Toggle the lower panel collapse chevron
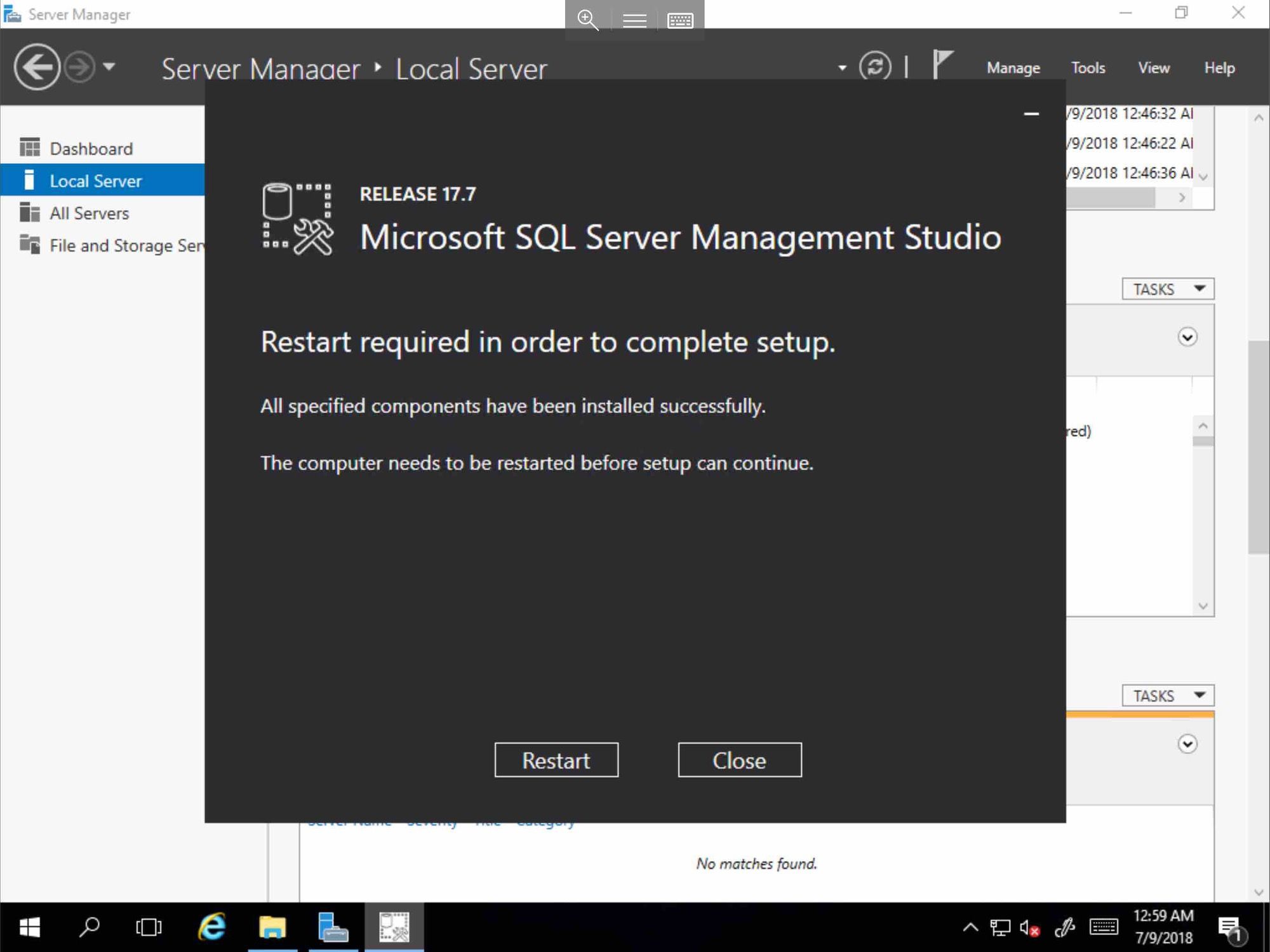Screen dimensions: 1270x952 coord(1188,743)
